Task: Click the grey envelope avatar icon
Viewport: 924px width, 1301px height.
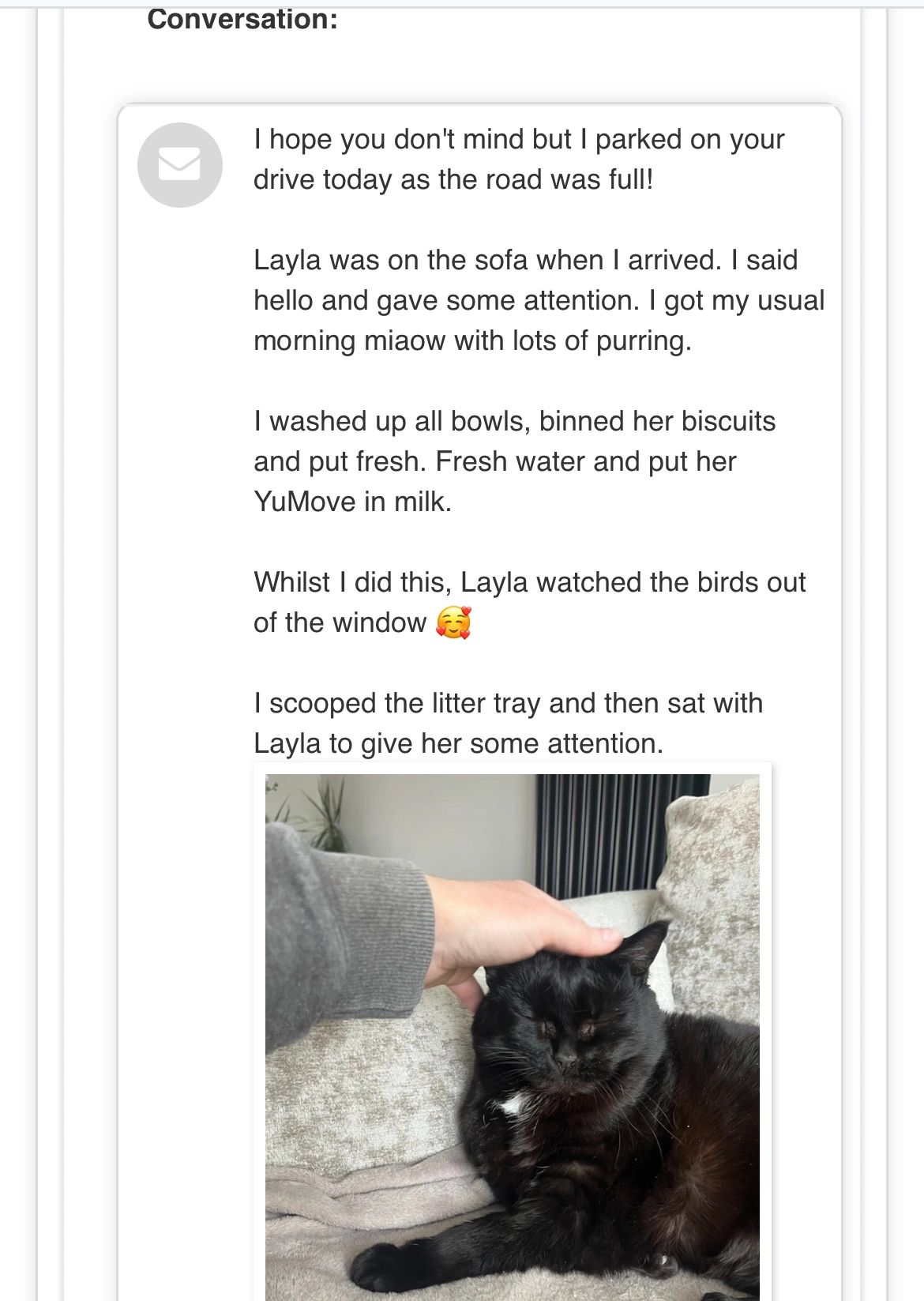Action: point(180,165)
